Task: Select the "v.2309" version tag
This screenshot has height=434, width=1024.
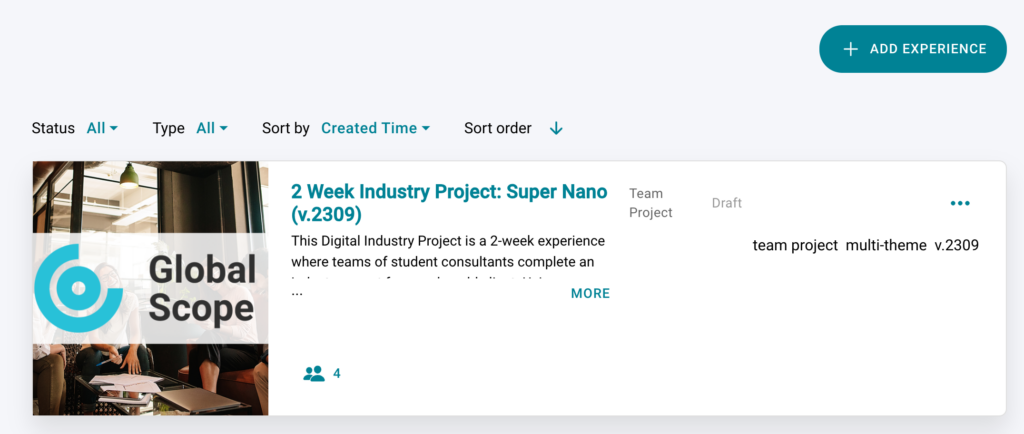Action: (956, 245)
